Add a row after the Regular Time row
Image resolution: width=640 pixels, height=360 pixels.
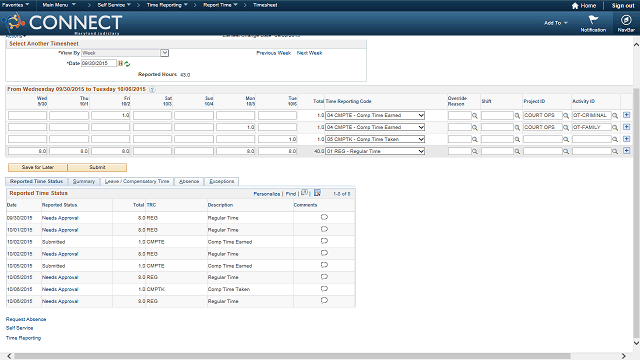(627, 151)
